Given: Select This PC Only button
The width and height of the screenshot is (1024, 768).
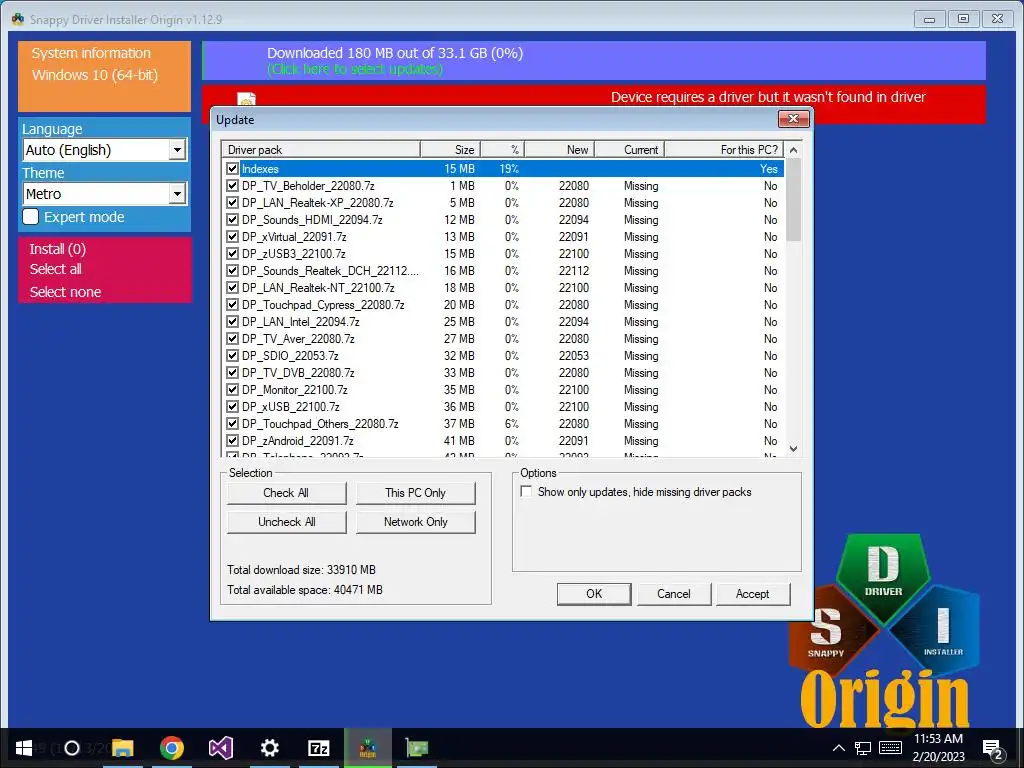Looking at the screenshot, I should click(415, 493).
